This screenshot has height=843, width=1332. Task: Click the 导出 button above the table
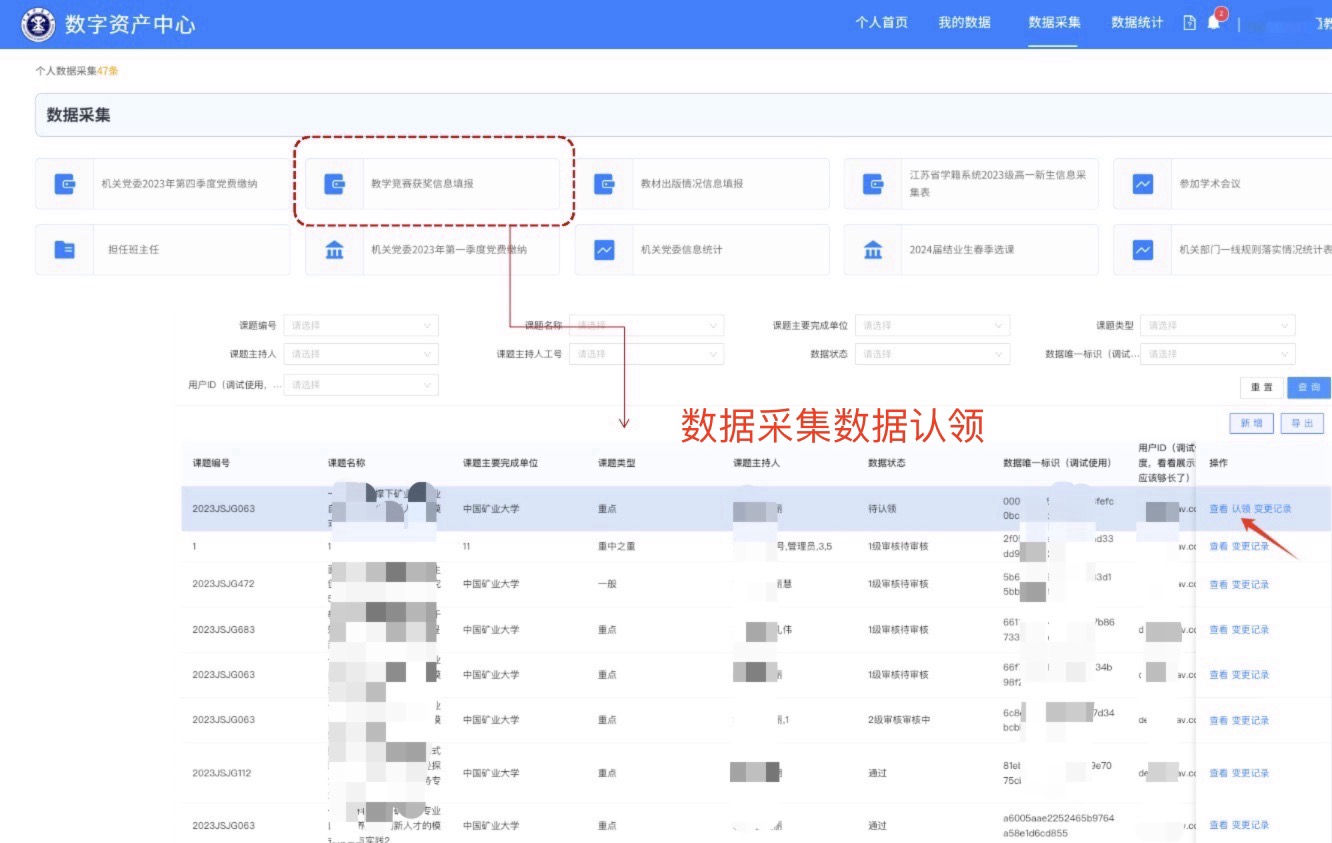tap(1301, 424)
